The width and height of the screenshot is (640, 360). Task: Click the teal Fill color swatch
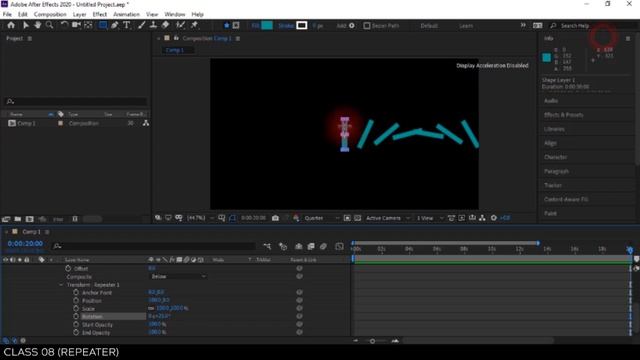pyautogui.click(x=267, y=25)
